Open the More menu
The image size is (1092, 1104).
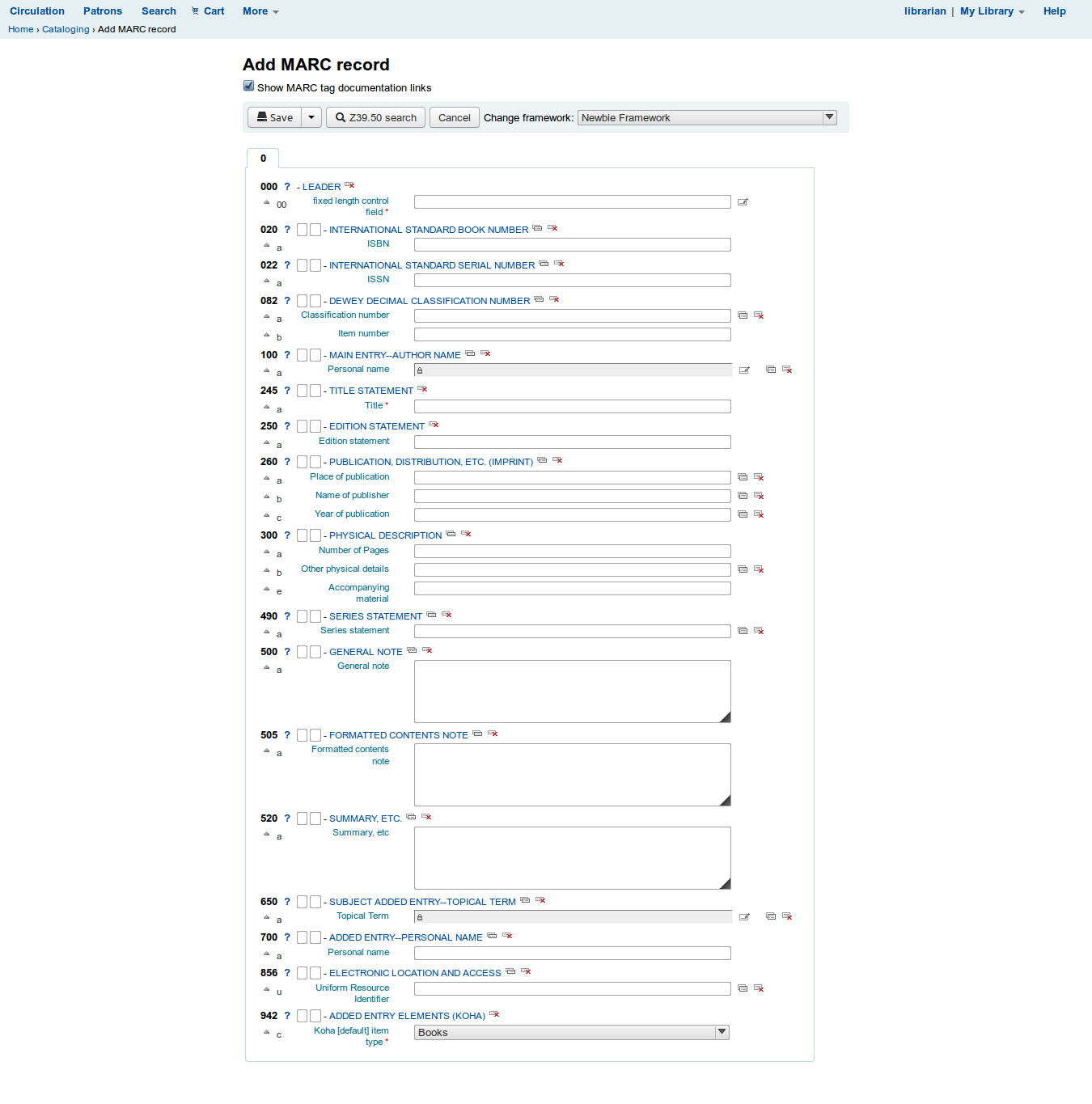260,11
